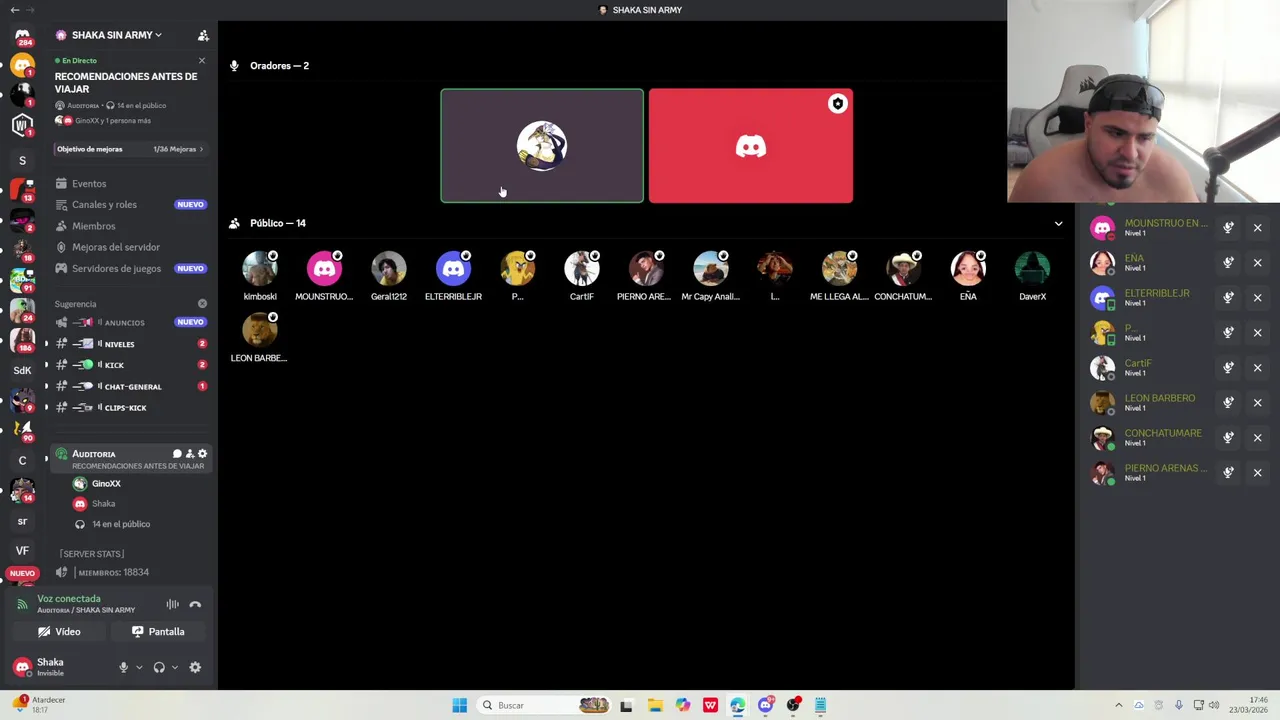Dismiss MOUNSTRUO EN speak request
This screenshot has width=1280, height=720.
click(x=1257, y=228)
